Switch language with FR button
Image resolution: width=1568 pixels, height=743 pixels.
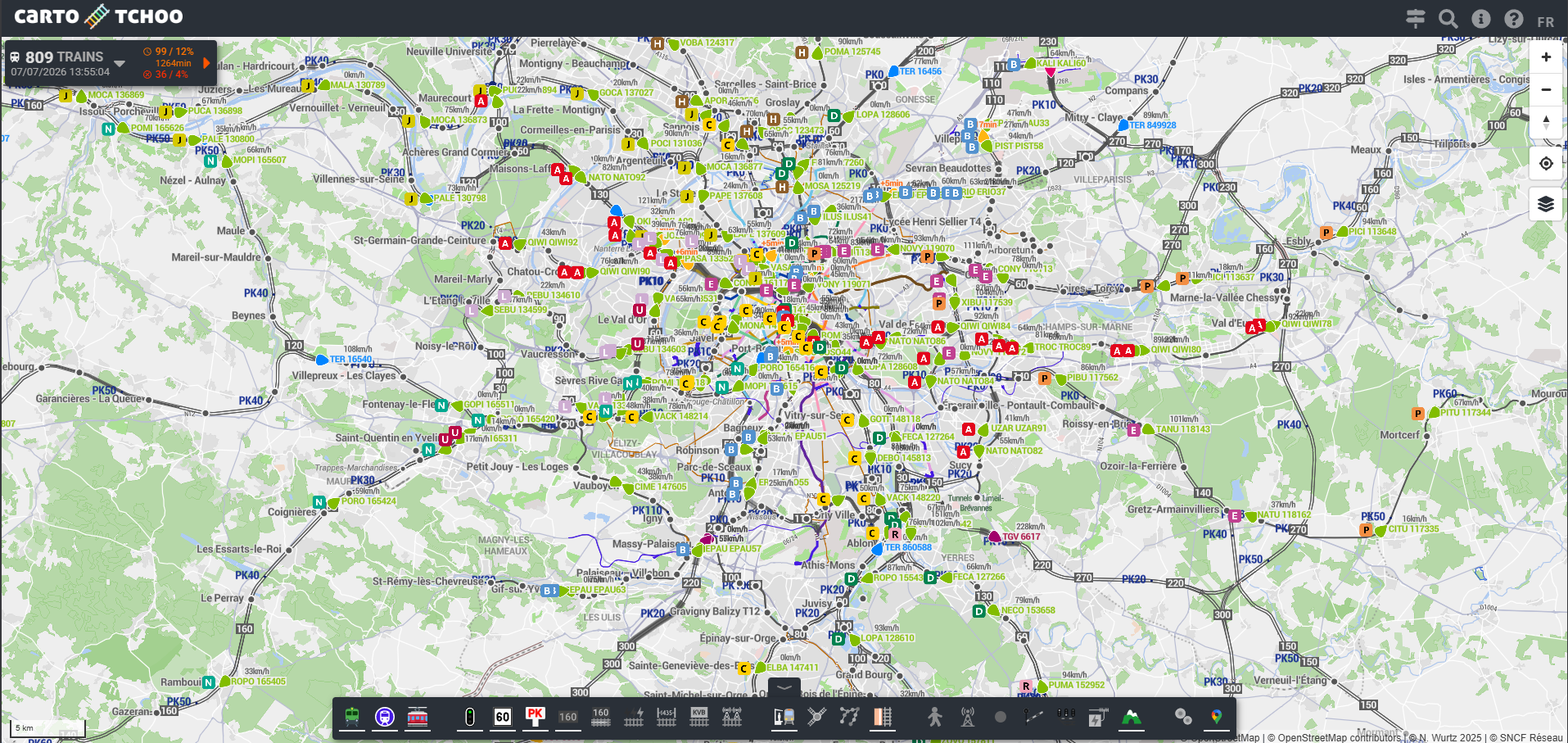click(1546, 21)
